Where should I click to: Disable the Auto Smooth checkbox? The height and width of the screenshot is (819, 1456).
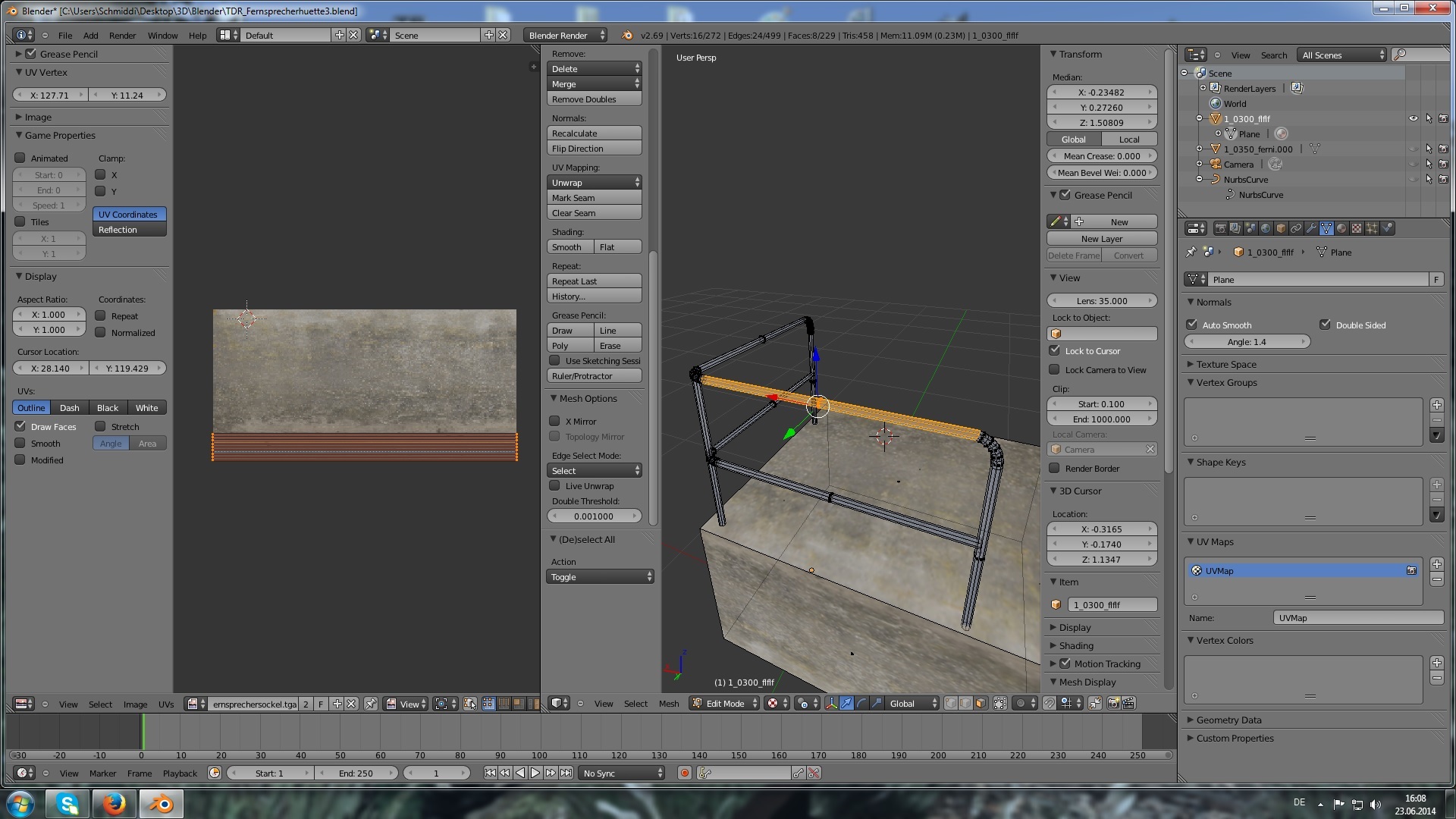click(x=1192, y=325)
